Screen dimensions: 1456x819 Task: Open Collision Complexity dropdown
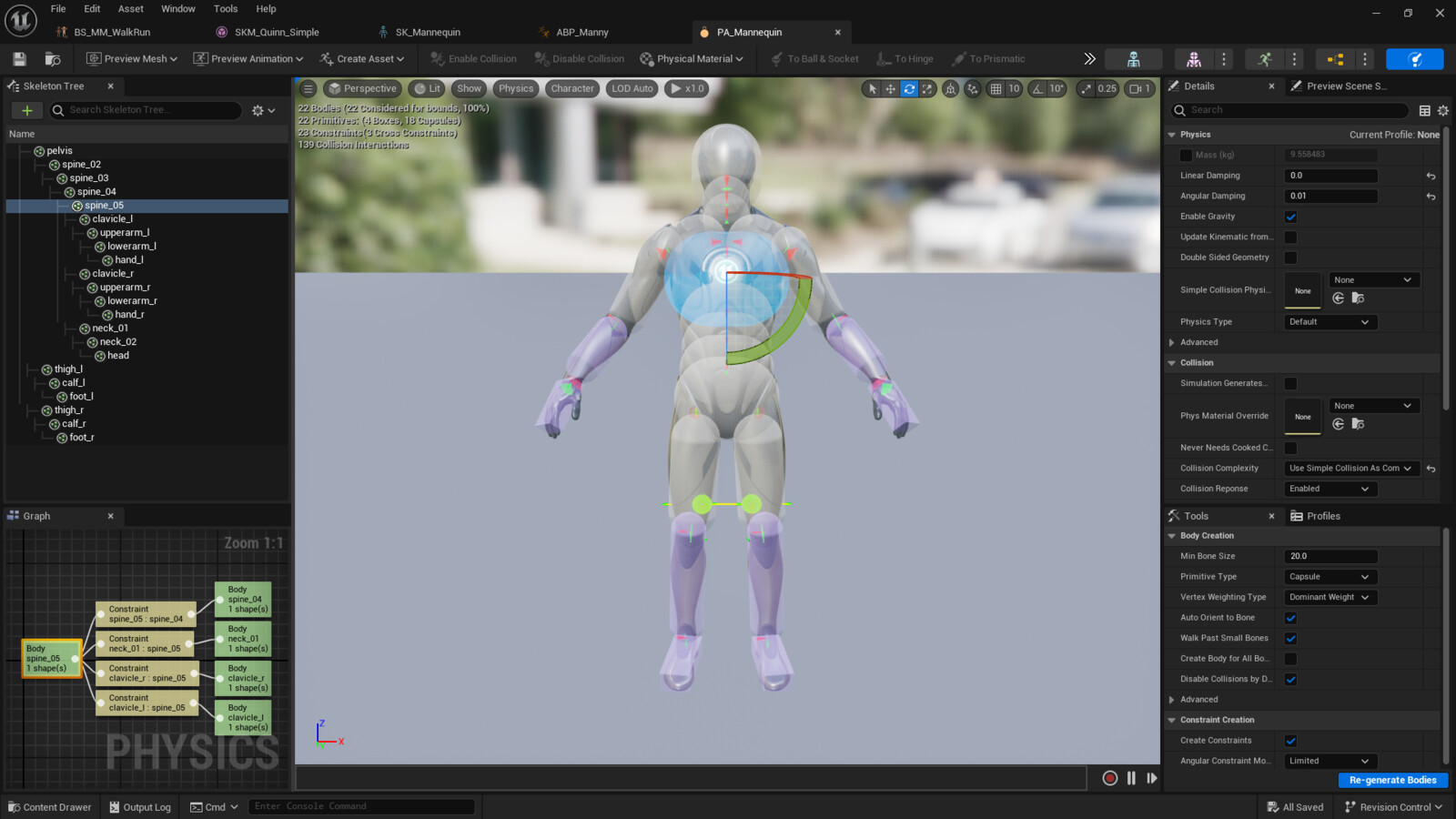tap(1350, 469)
